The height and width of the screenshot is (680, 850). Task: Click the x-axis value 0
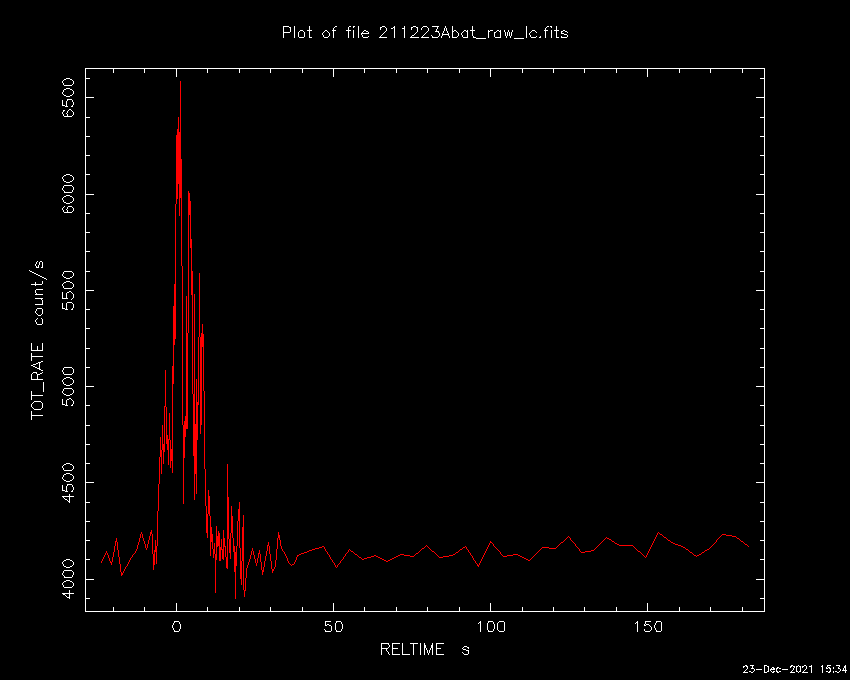(177, 627)
